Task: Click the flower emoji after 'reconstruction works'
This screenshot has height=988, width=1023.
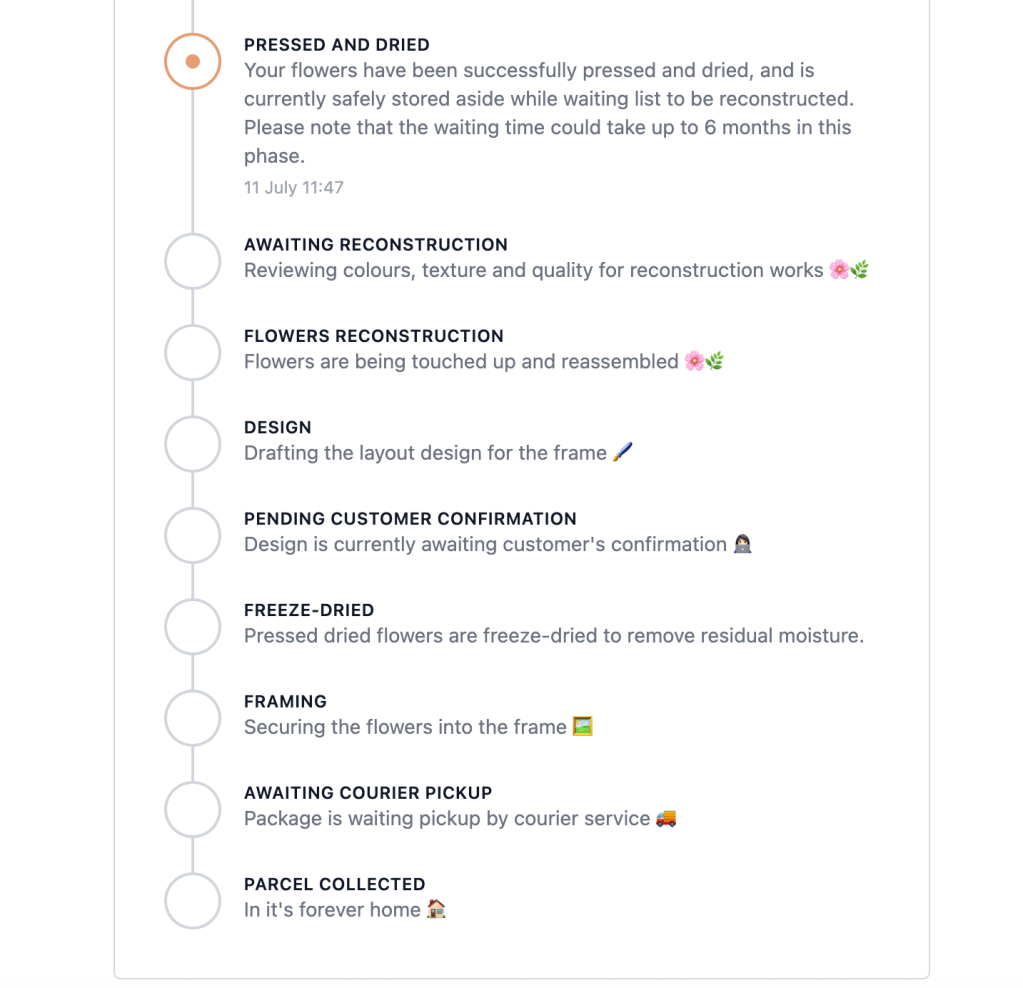Action: [840, 270]
